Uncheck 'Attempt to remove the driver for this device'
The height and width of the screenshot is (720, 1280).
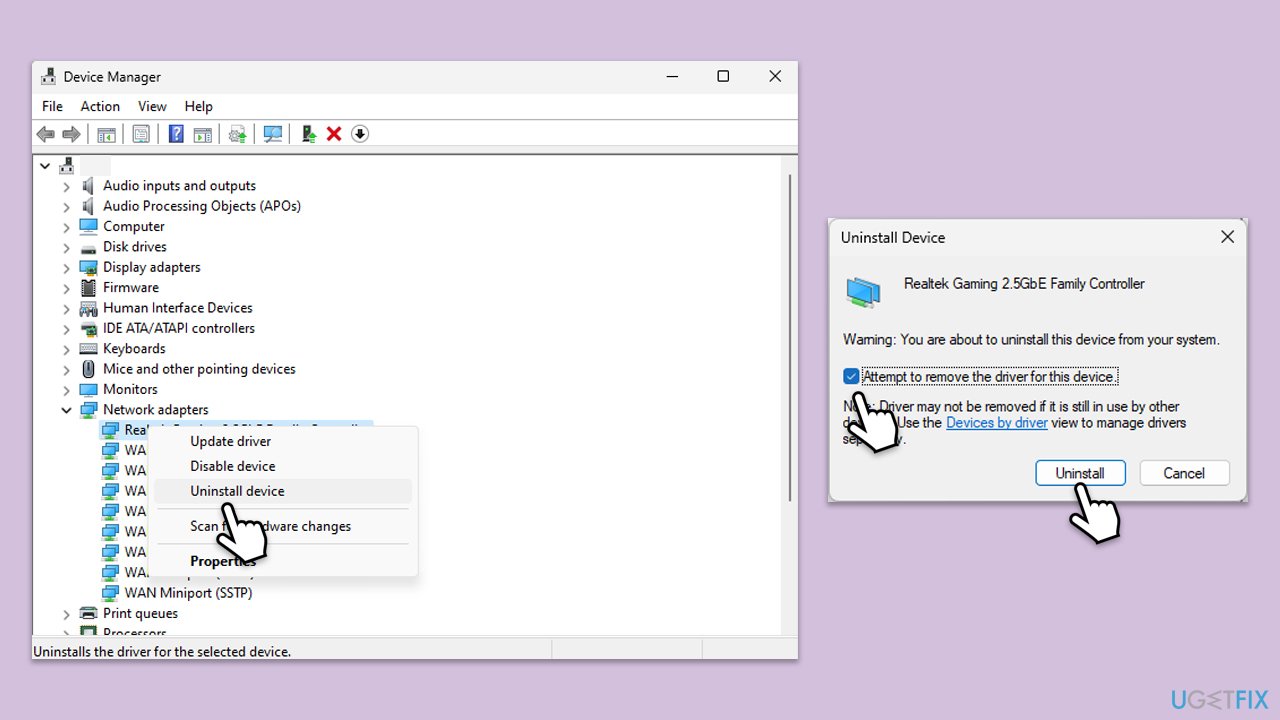coord(851,377)
